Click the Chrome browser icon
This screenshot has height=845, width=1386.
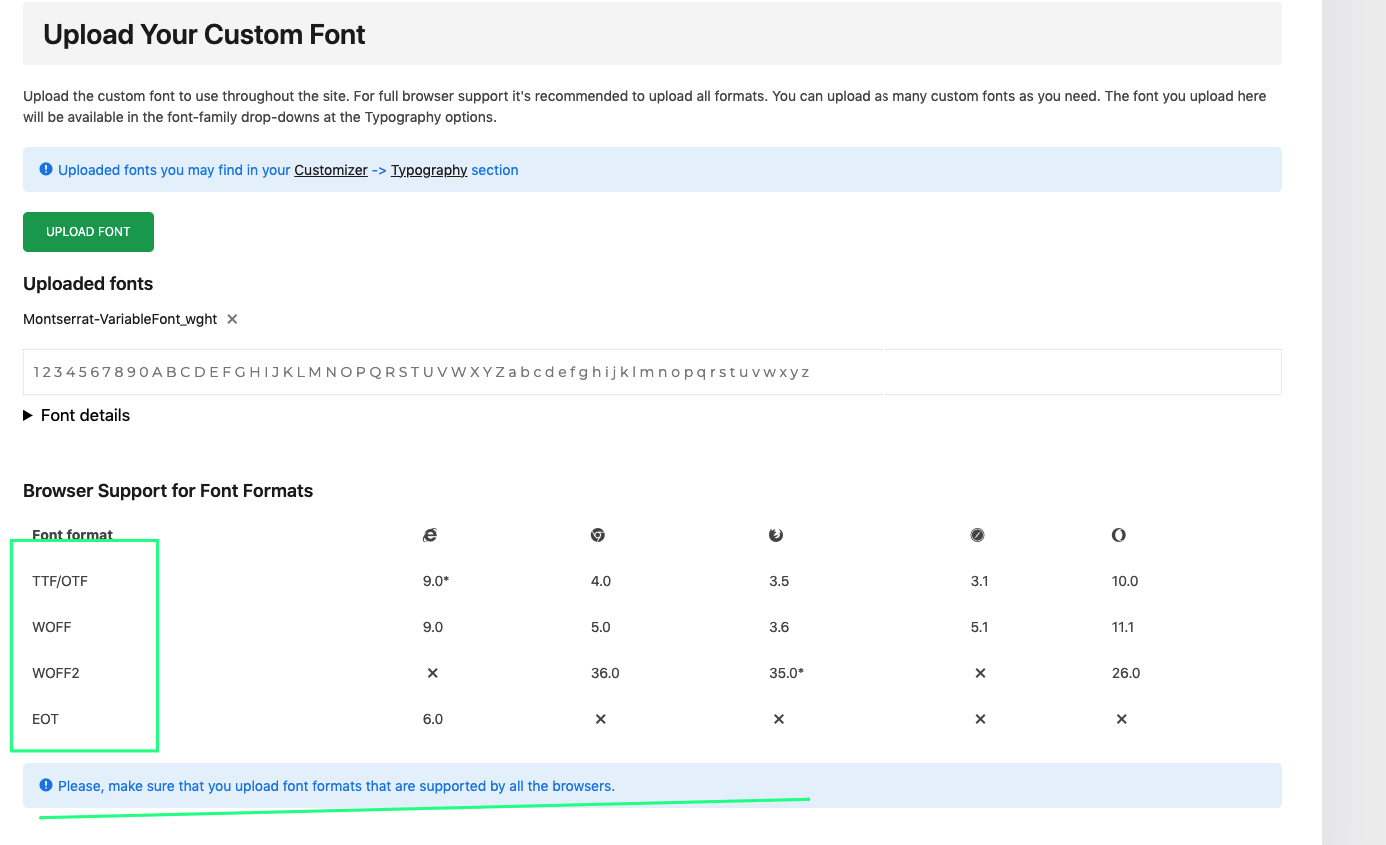click(598, 535)
